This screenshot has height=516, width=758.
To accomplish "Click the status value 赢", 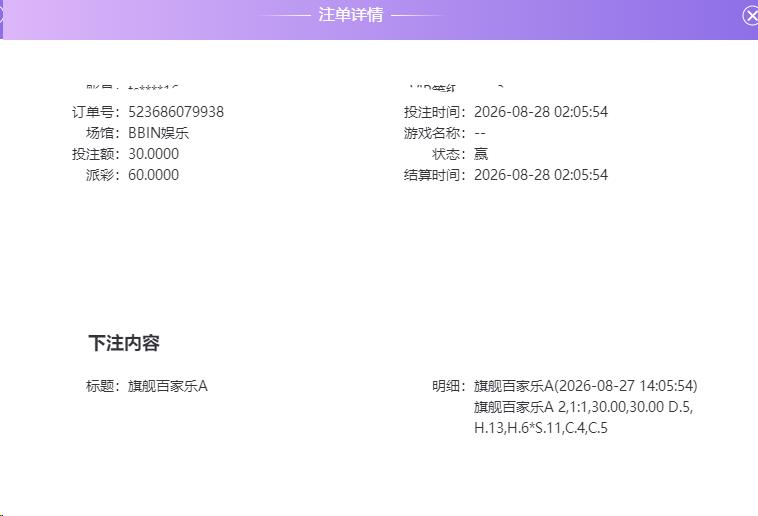I will pyautogui.click(x=481, y=154).
